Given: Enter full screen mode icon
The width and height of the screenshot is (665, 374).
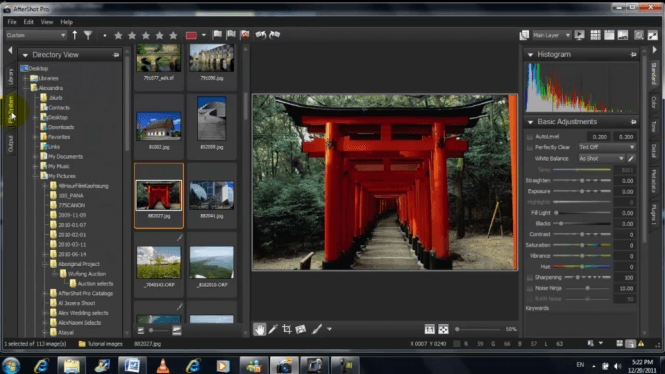Looking at the screenshot, I should tap(653, 35).
